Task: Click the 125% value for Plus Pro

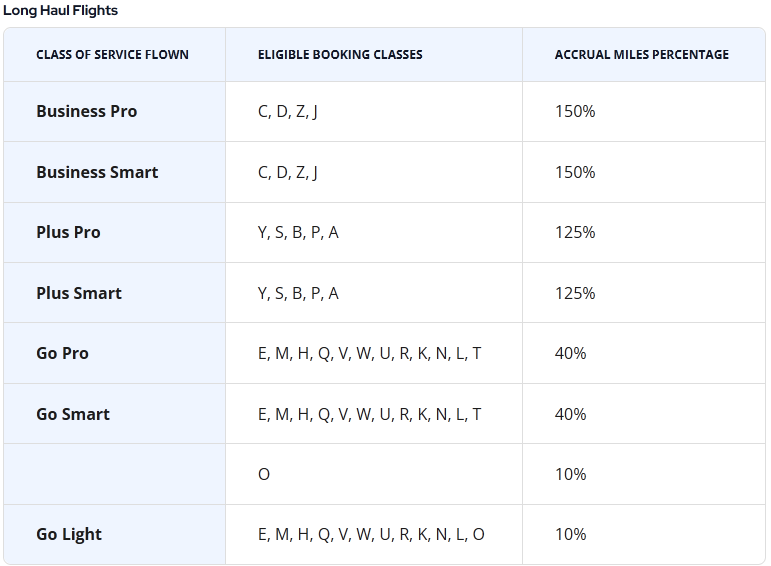Action: pos(575,233)
